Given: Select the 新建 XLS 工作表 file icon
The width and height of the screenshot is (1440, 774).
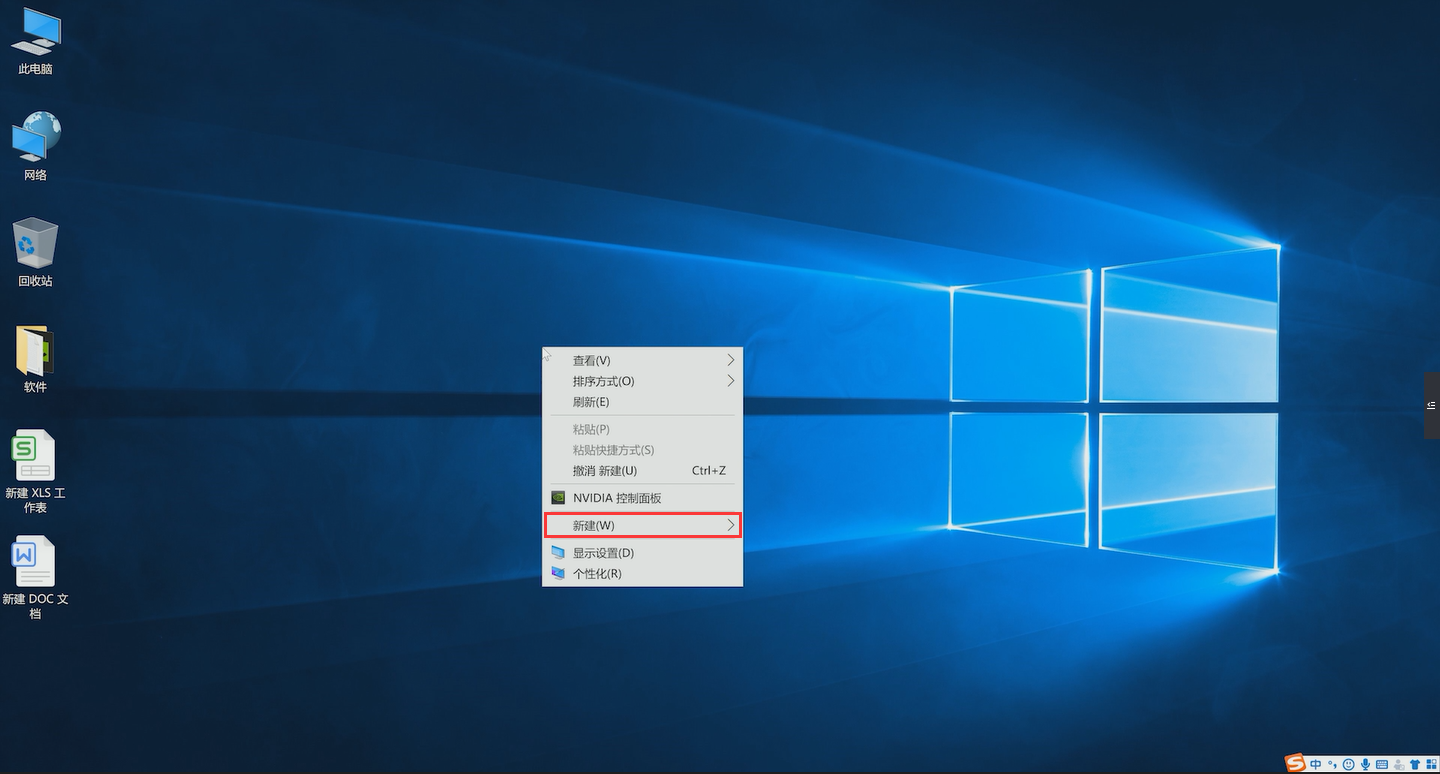Looking at the screenshot, I should coord(35,472).
